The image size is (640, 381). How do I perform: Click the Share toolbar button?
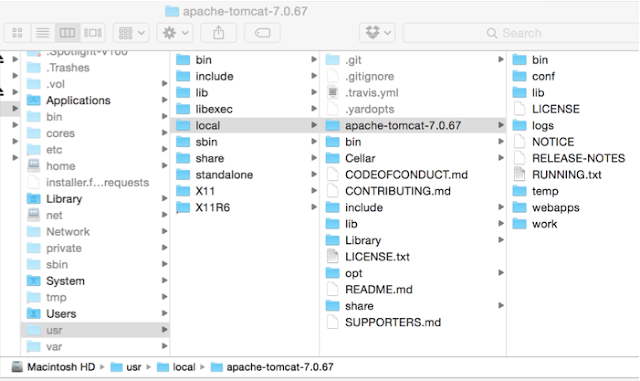click(218, 33)
